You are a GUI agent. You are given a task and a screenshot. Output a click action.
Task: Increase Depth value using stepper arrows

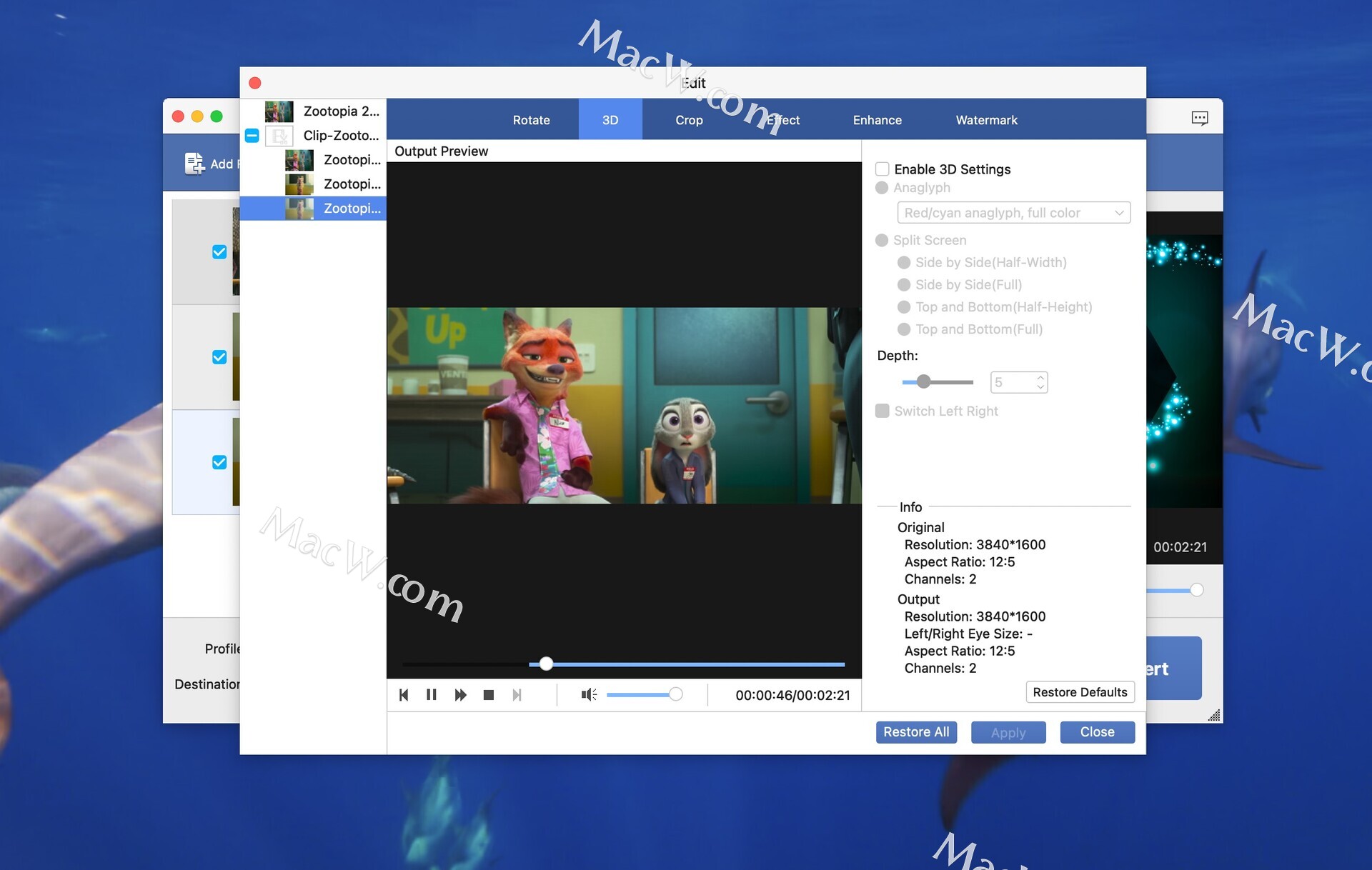[1041, 377]
